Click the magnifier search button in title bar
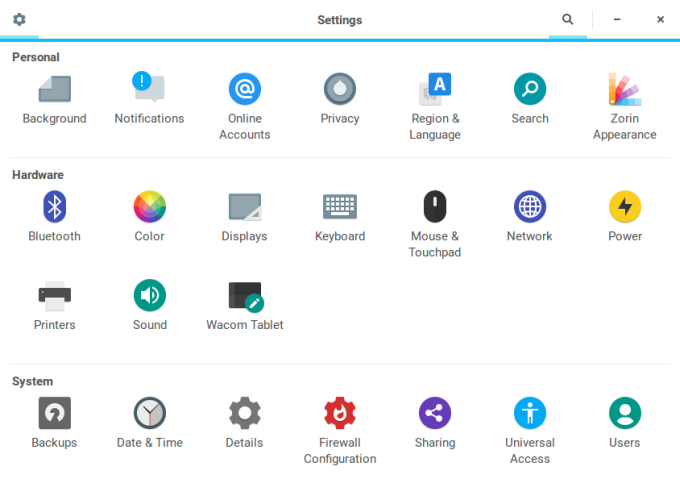The height and width of the screenshot is (479, 680). [x=568, y=20]
